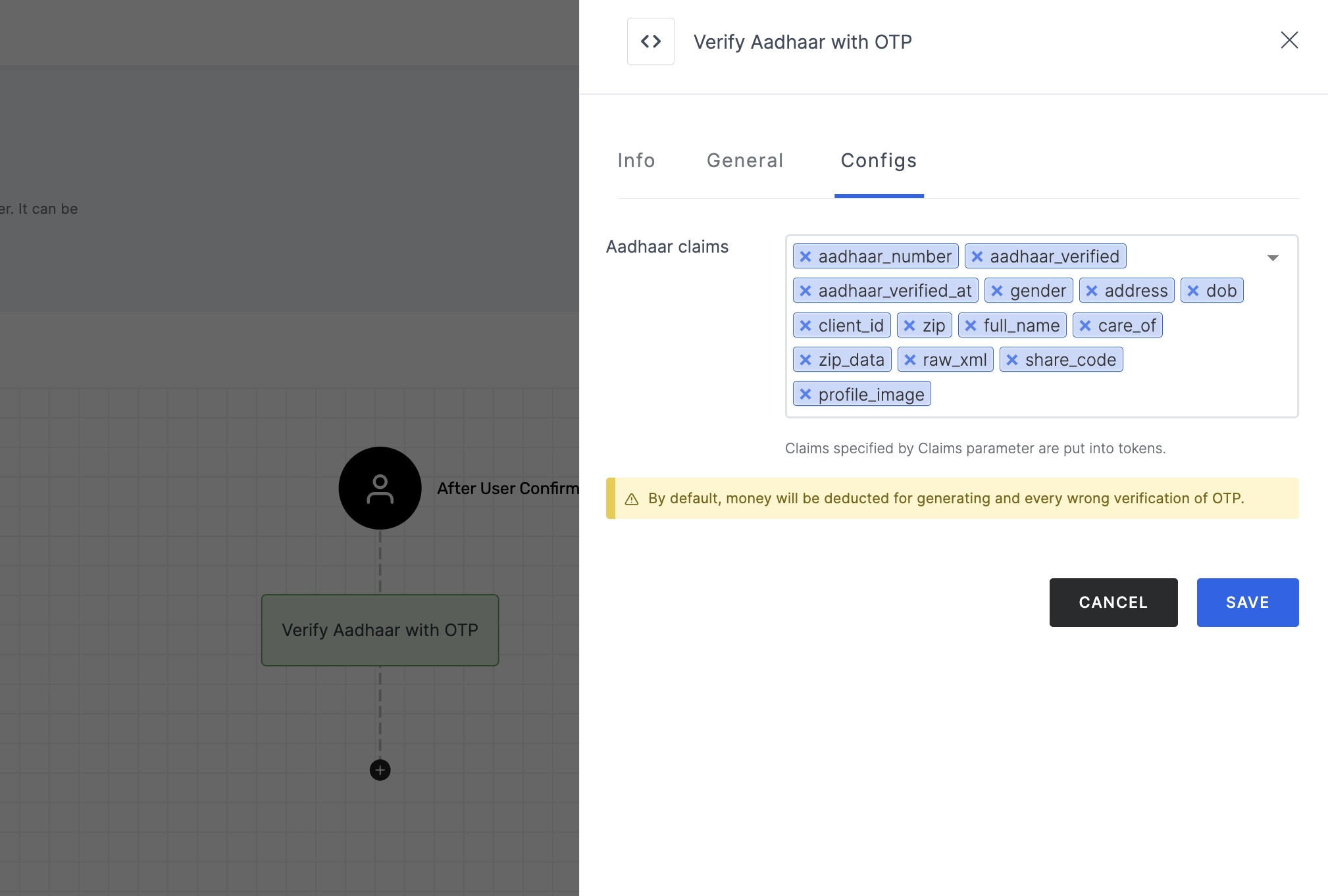The height and width of the screenshot is (896, 1328).
Task: Expand the Aadhaar claims dropdown
Action: (1274, 258)
